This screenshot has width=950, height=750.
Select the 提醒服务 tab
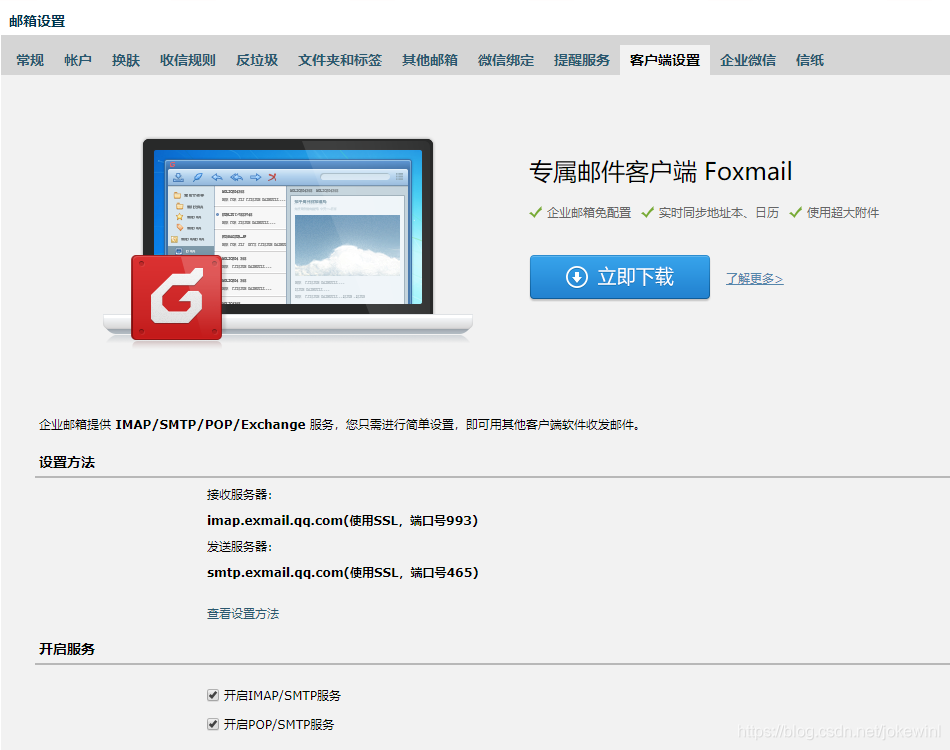coord(581,60)
